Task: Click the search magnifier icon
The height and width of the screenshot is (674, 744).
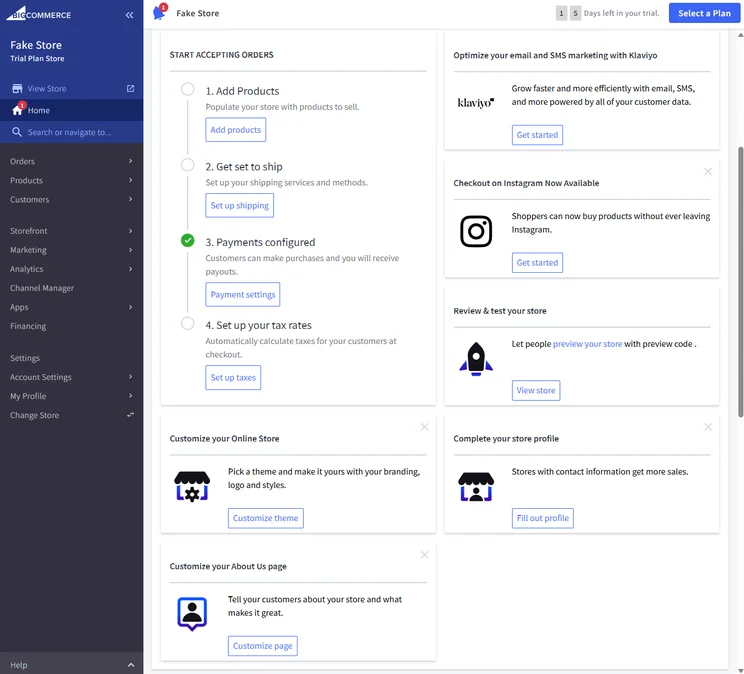Action: pos(17,132)
